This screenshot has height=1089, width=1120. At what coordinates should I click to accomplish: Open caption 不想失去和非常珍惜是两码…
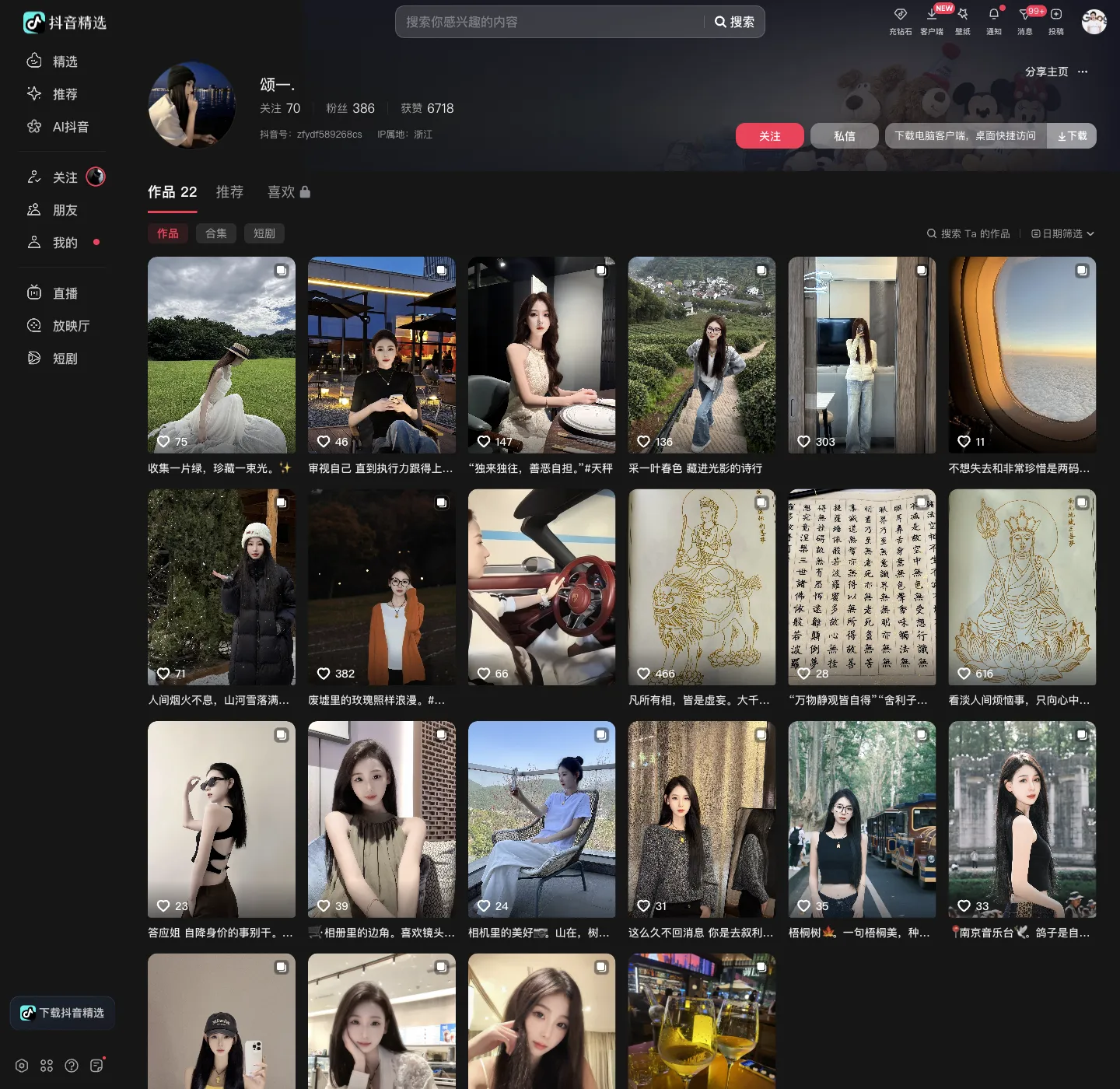point(1019,468)
